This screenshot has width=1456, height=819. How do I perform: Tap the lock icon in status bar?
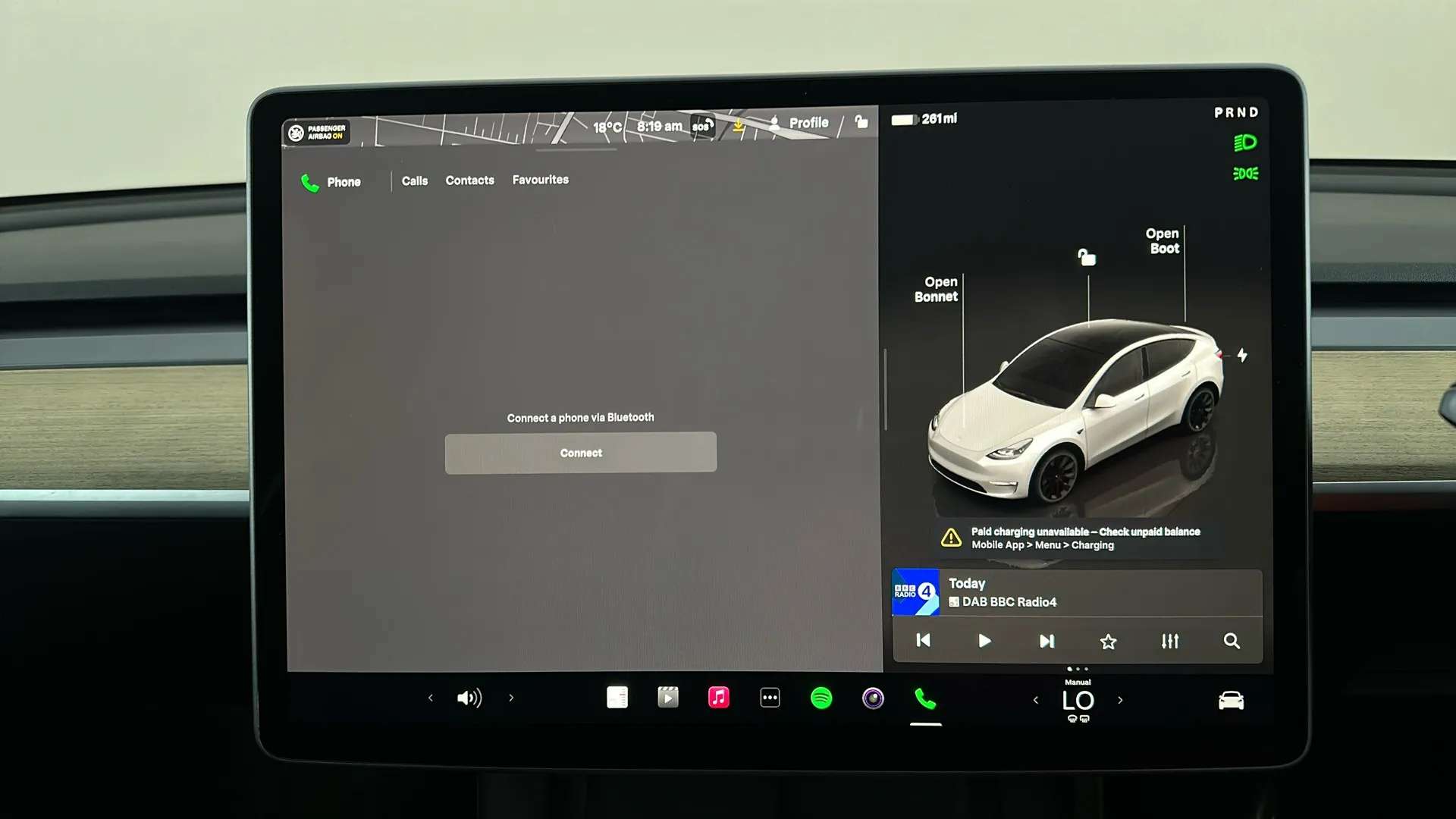click(x=861, y=121)
